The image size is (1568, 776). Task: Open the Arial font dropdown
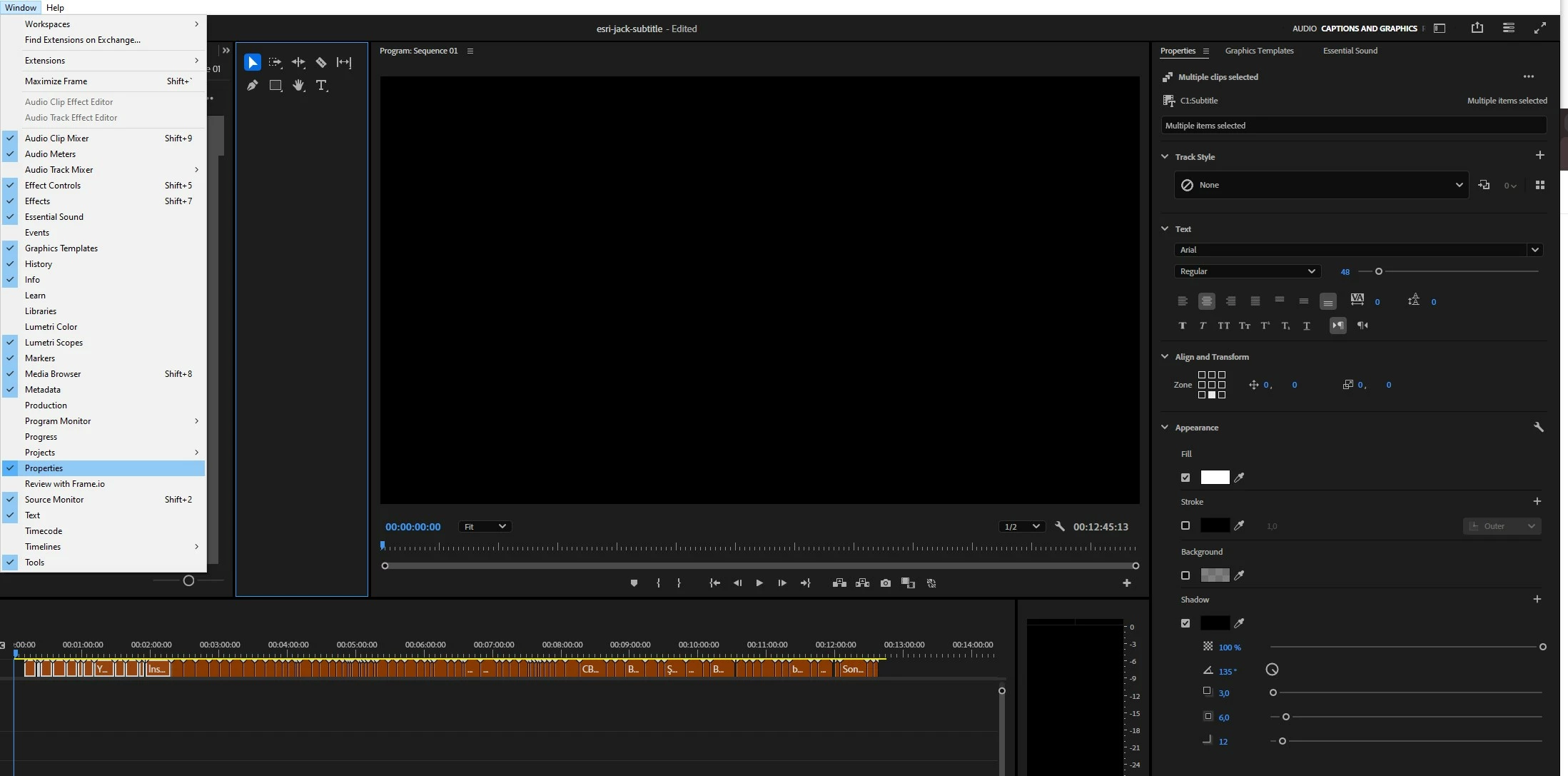click(1534, 250)
